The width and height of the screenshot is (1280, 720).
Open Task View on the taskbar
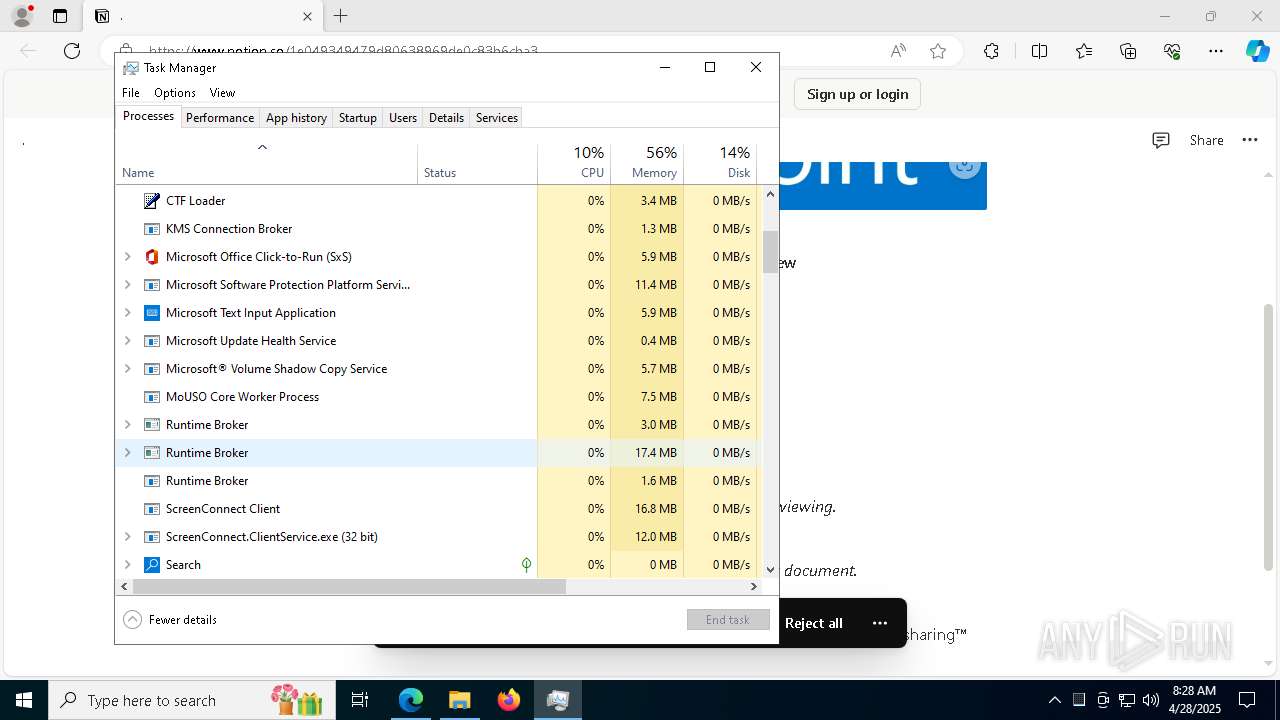(x=360, y=700)
